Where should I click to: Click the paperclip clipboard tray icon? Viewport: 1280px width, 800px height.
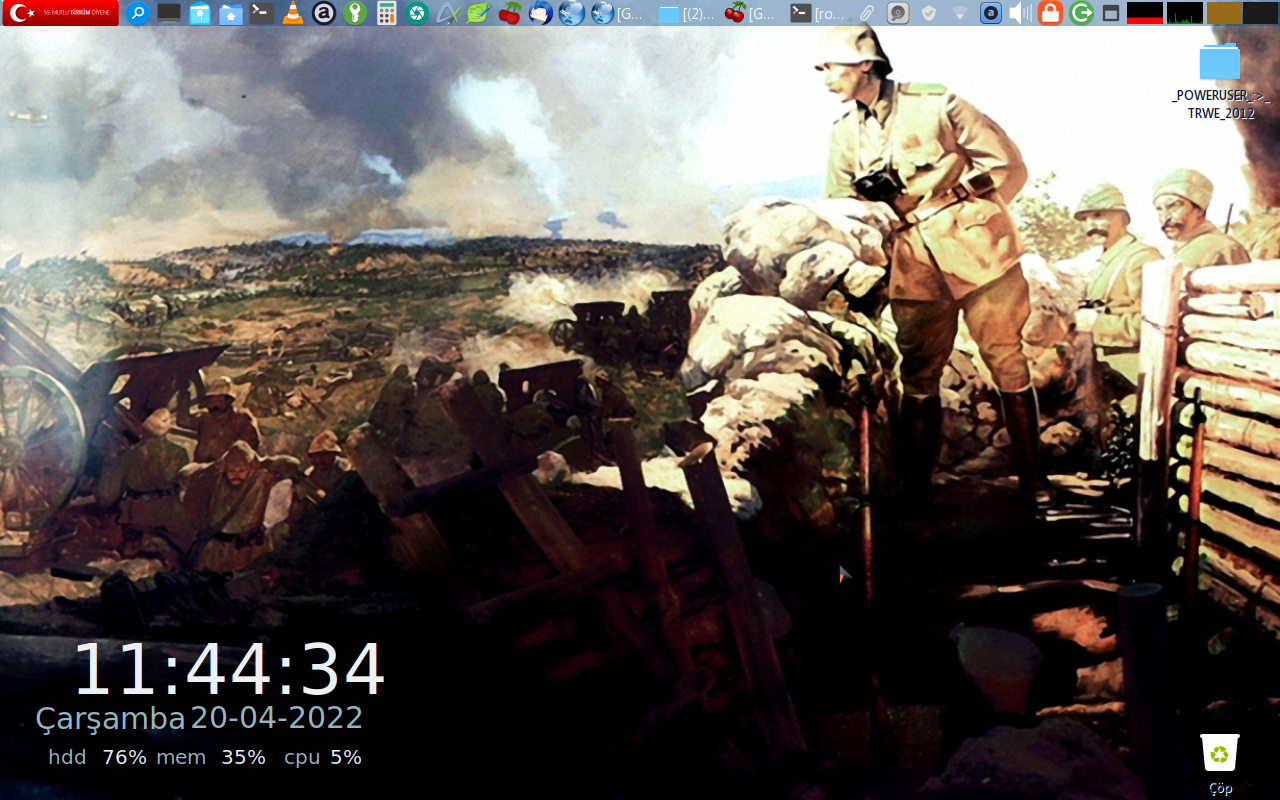coord(867,13)
